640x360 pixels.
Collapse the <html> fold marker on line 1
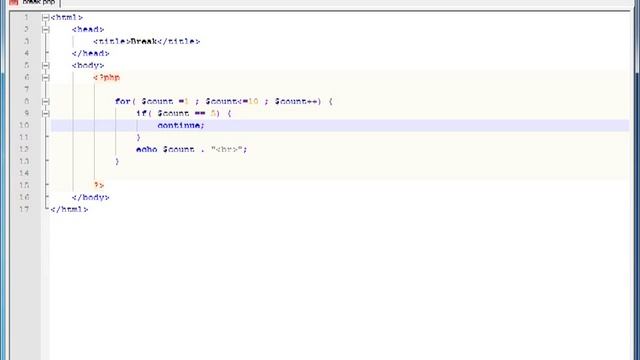pos(45,18)
